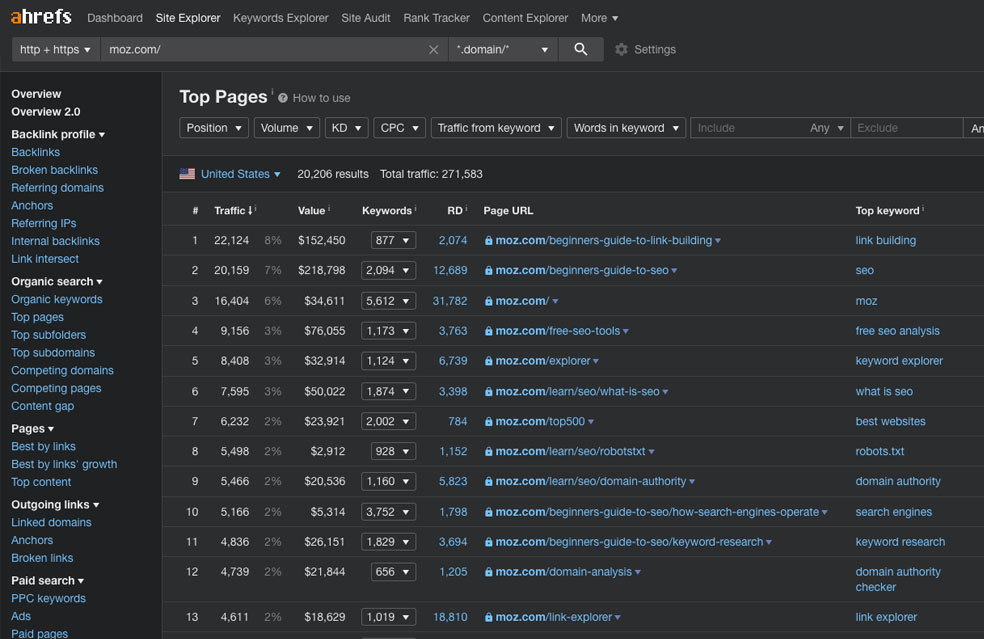Viewport: 984px width, 639px height.
Task: Open 31,782 referring domains link
Action: (x=450, y=301)
